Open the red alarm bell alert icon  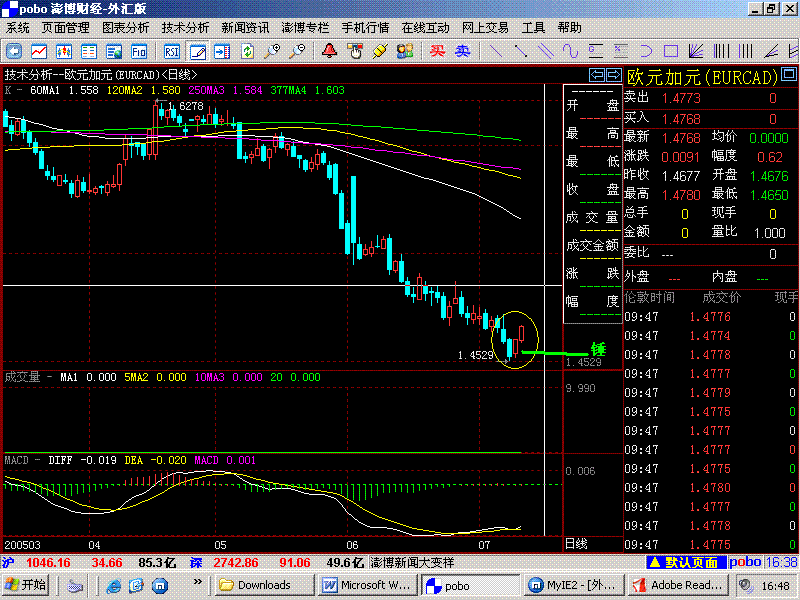coord(330,52)
